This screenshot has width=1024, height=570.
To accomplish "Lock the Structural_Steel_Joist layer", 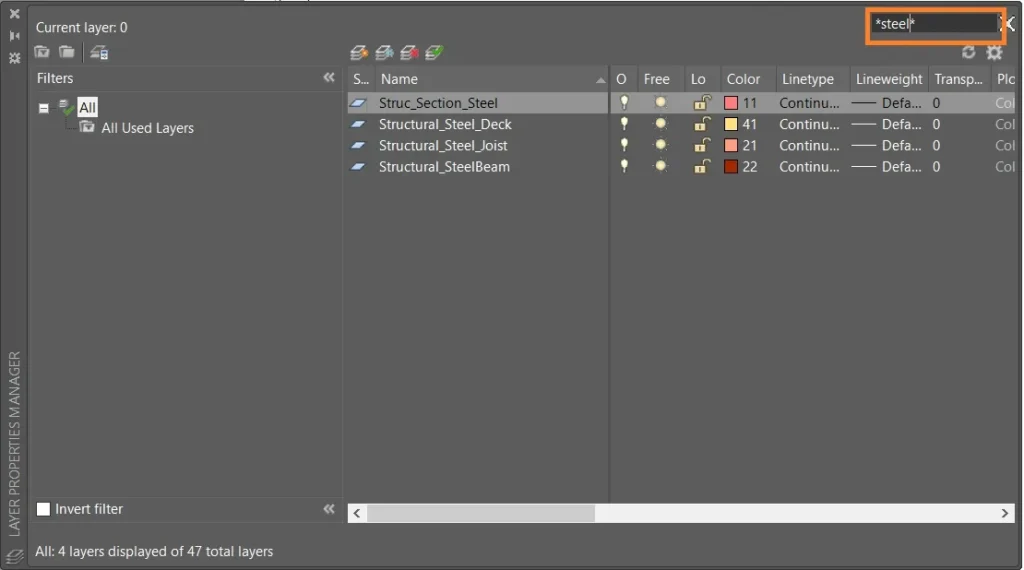I will 702,146.
